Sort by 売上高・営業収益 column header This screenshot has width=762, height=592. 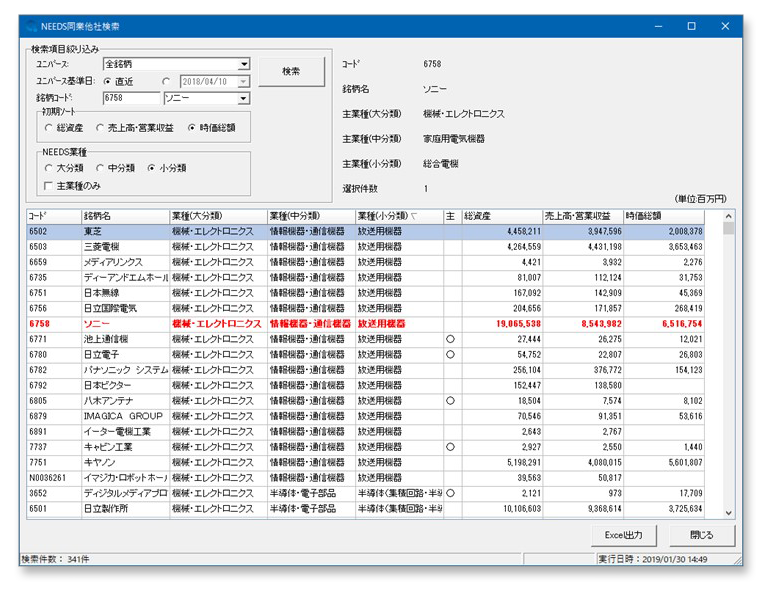[x=583, y=216]
